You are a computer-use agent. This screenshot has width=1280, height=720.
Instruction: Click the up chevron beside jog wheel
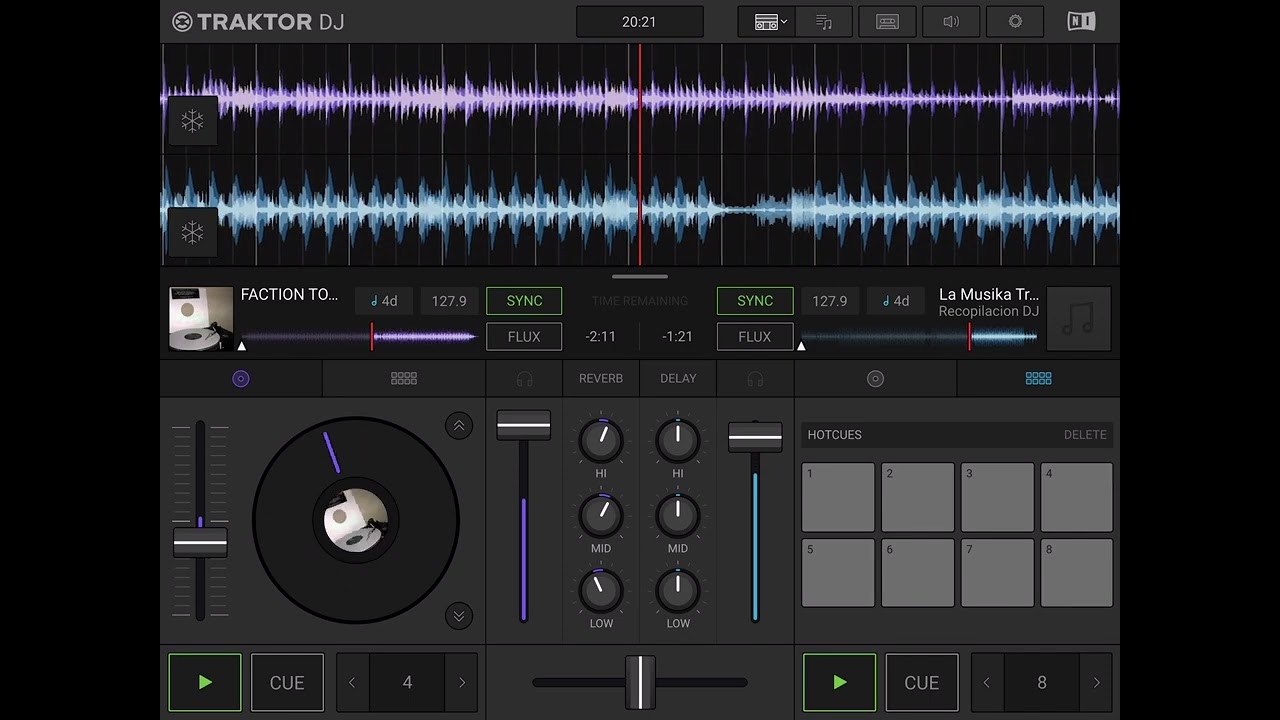(x=459, y=426)
